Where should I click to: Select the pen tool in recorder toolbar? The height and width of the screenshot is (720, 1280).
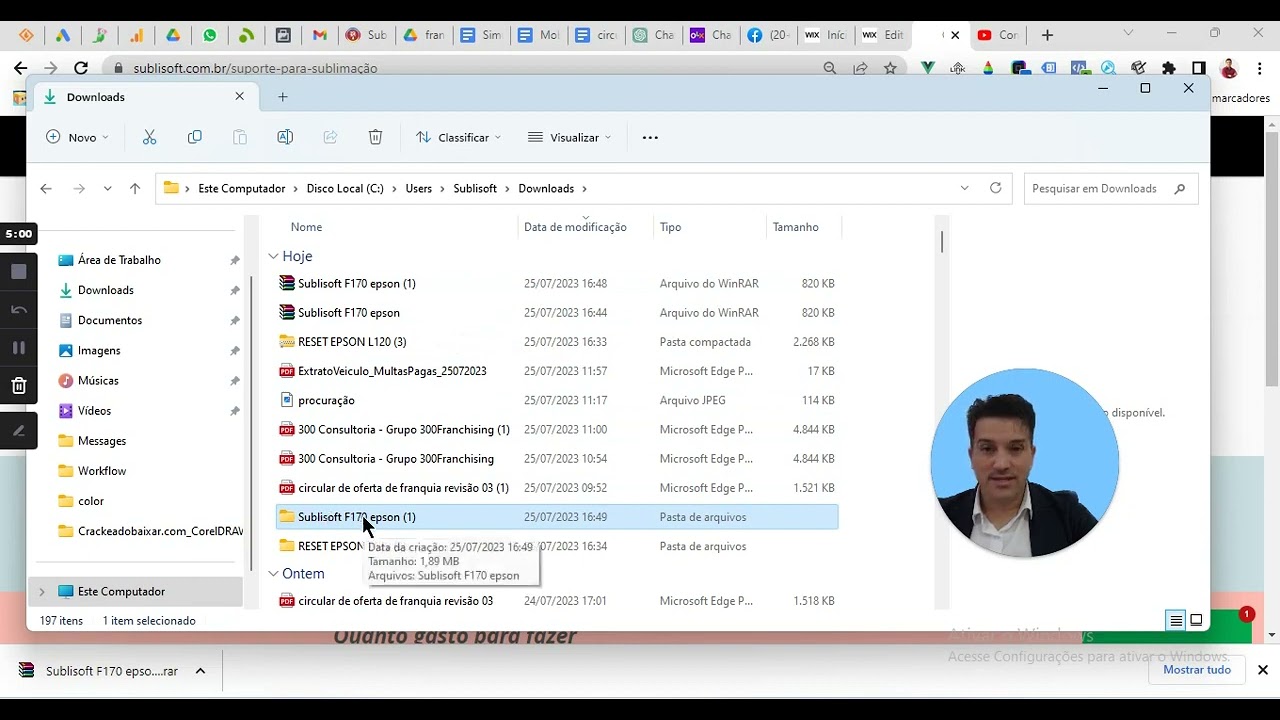[x=19, y=431]
